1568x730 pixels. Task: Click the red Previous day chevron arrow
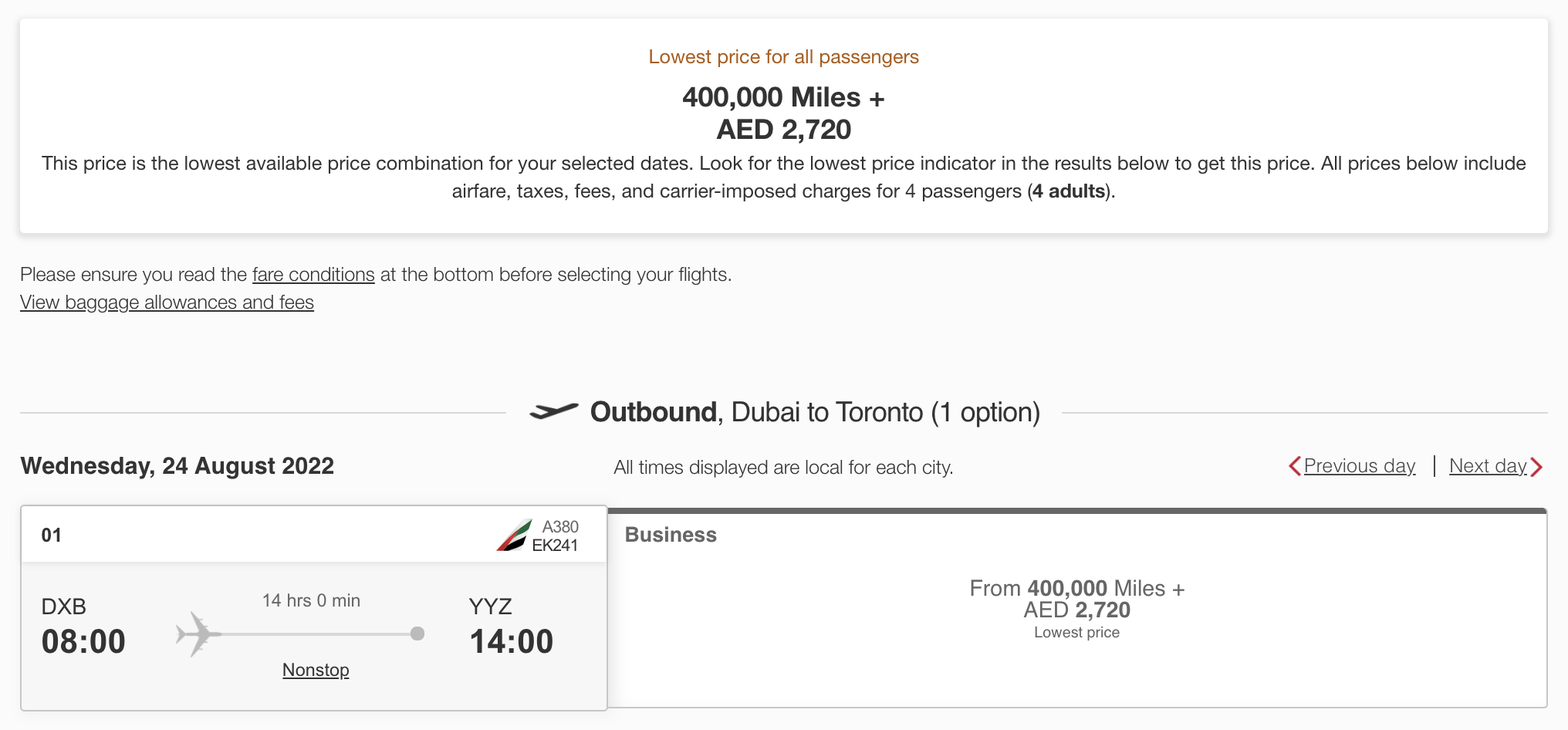tap(1294, 467)
